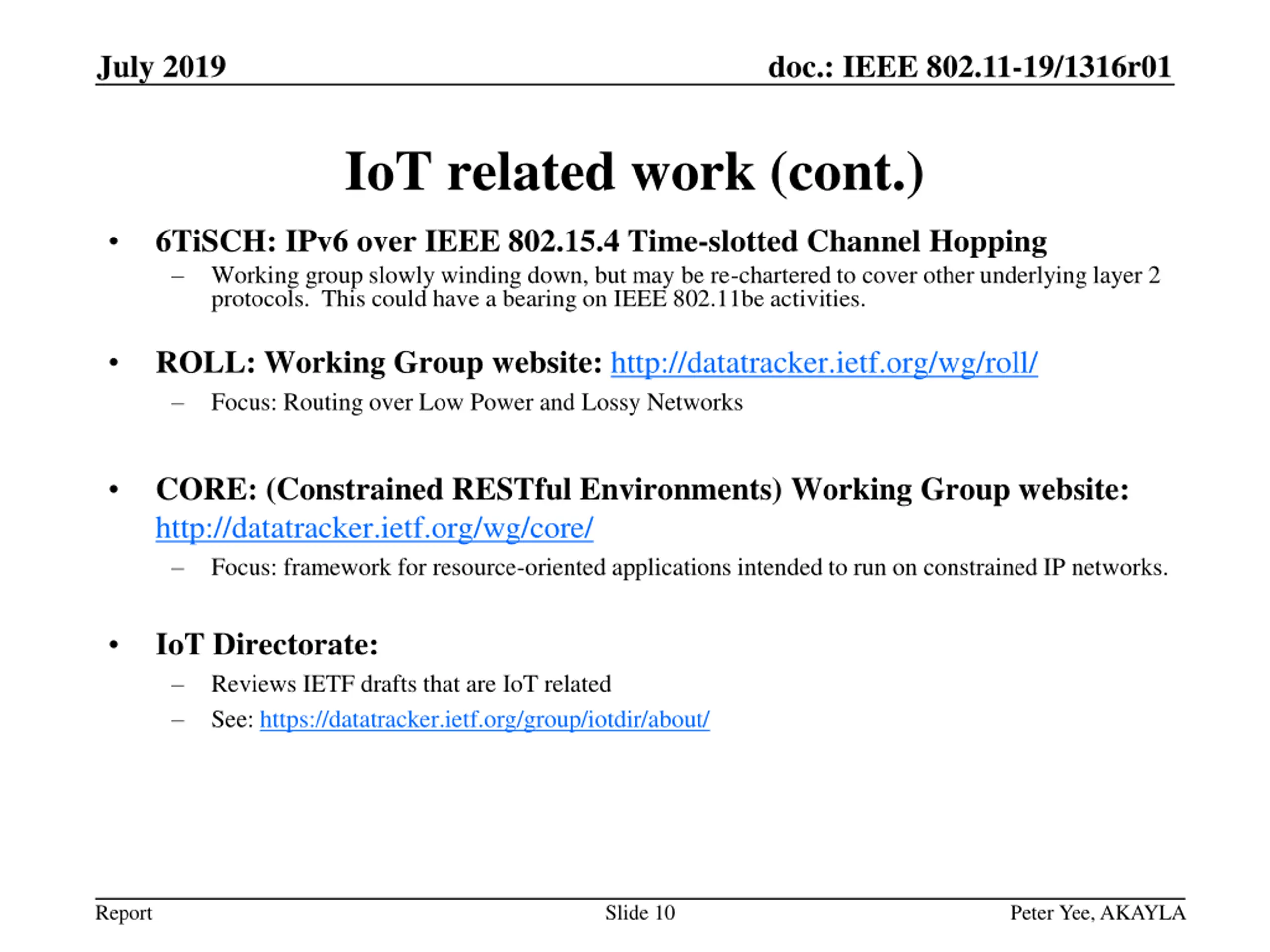Click the Peter Yee, AKAYLA author footer
The image size is (1270, 952).
point(1098,913)
